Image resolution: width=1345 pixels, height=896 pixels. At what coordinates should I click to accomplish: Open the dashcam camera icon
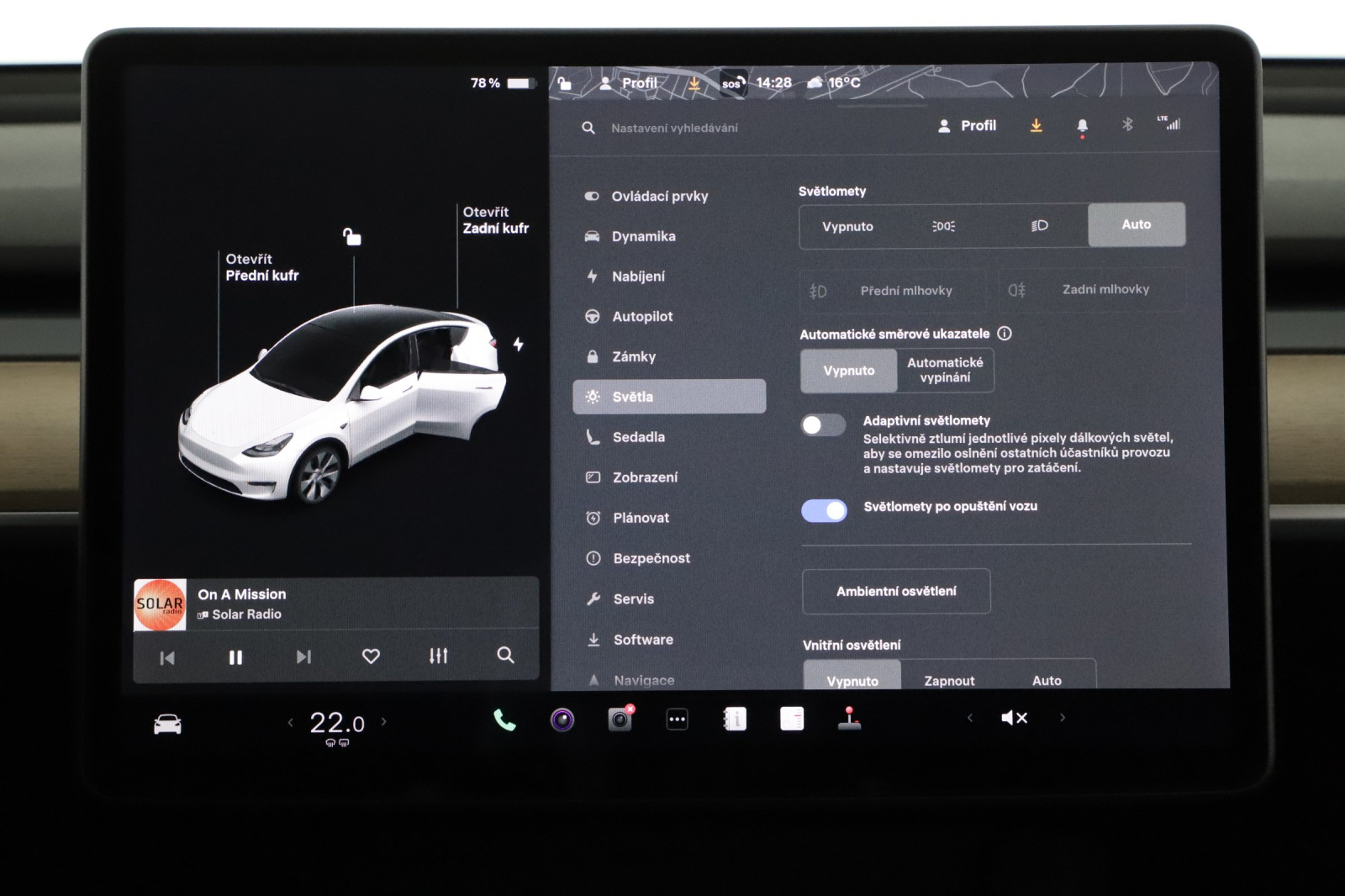point(620,719)
